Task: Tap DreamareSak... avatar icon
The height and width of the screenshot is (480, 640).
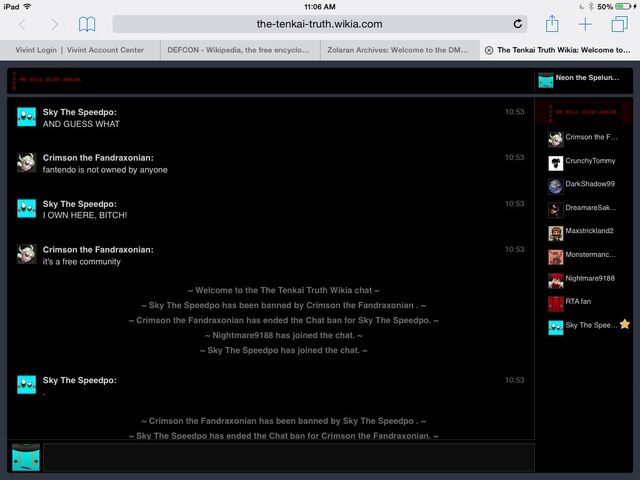Action: [556, 210]
